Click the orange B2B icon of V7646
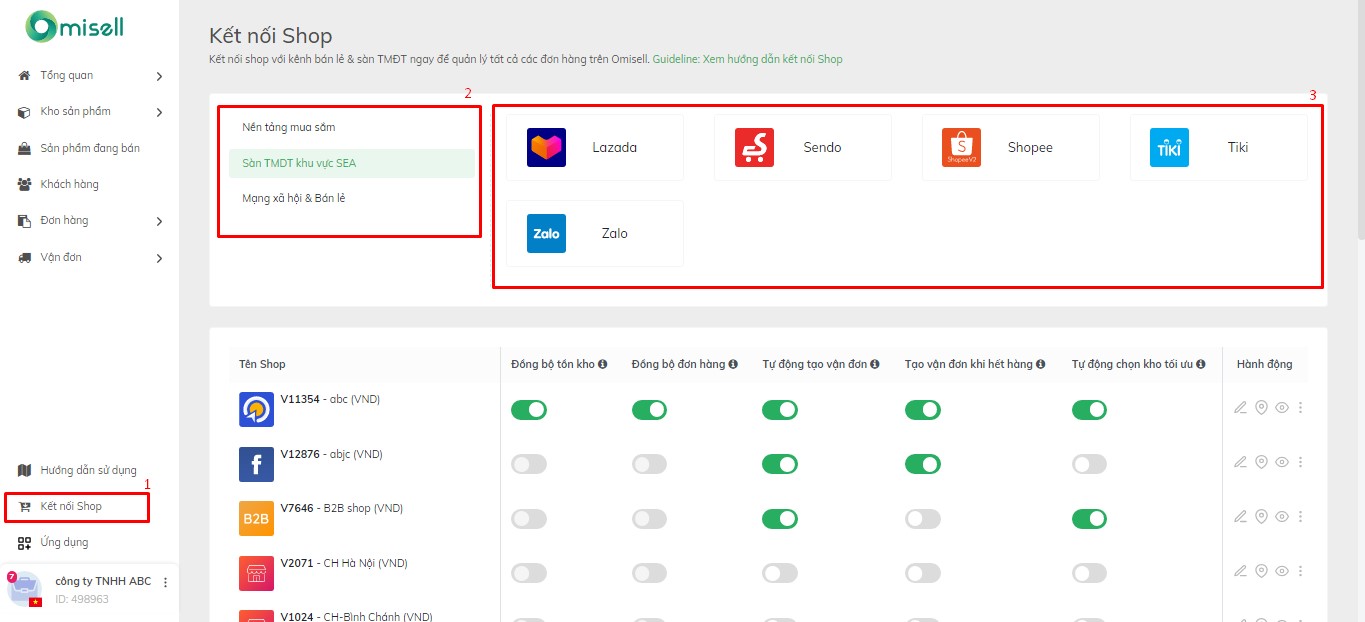1365x622 pixels. point(256,518)
